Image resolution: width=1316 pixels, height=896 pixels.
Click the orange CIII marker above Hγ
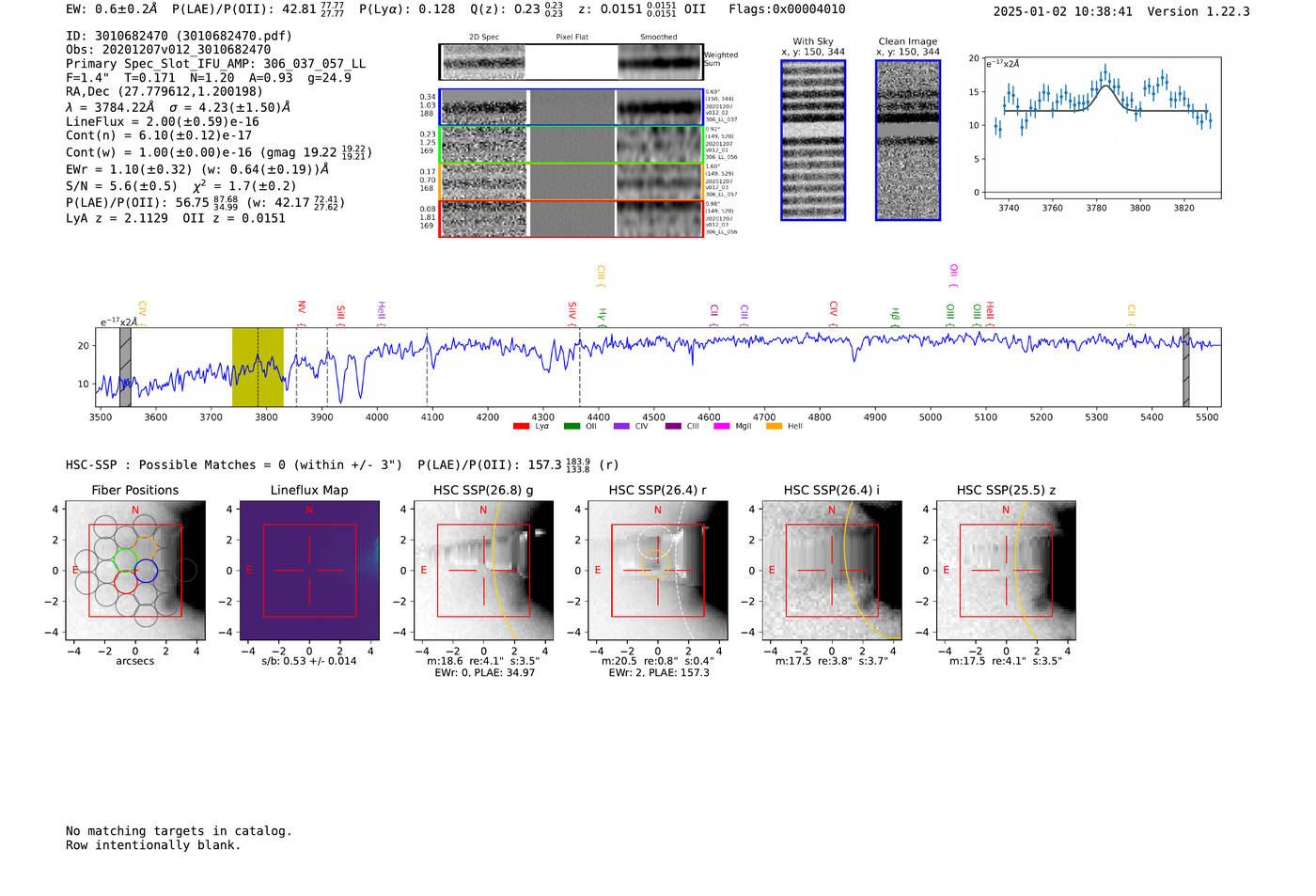tap(601, 275)
